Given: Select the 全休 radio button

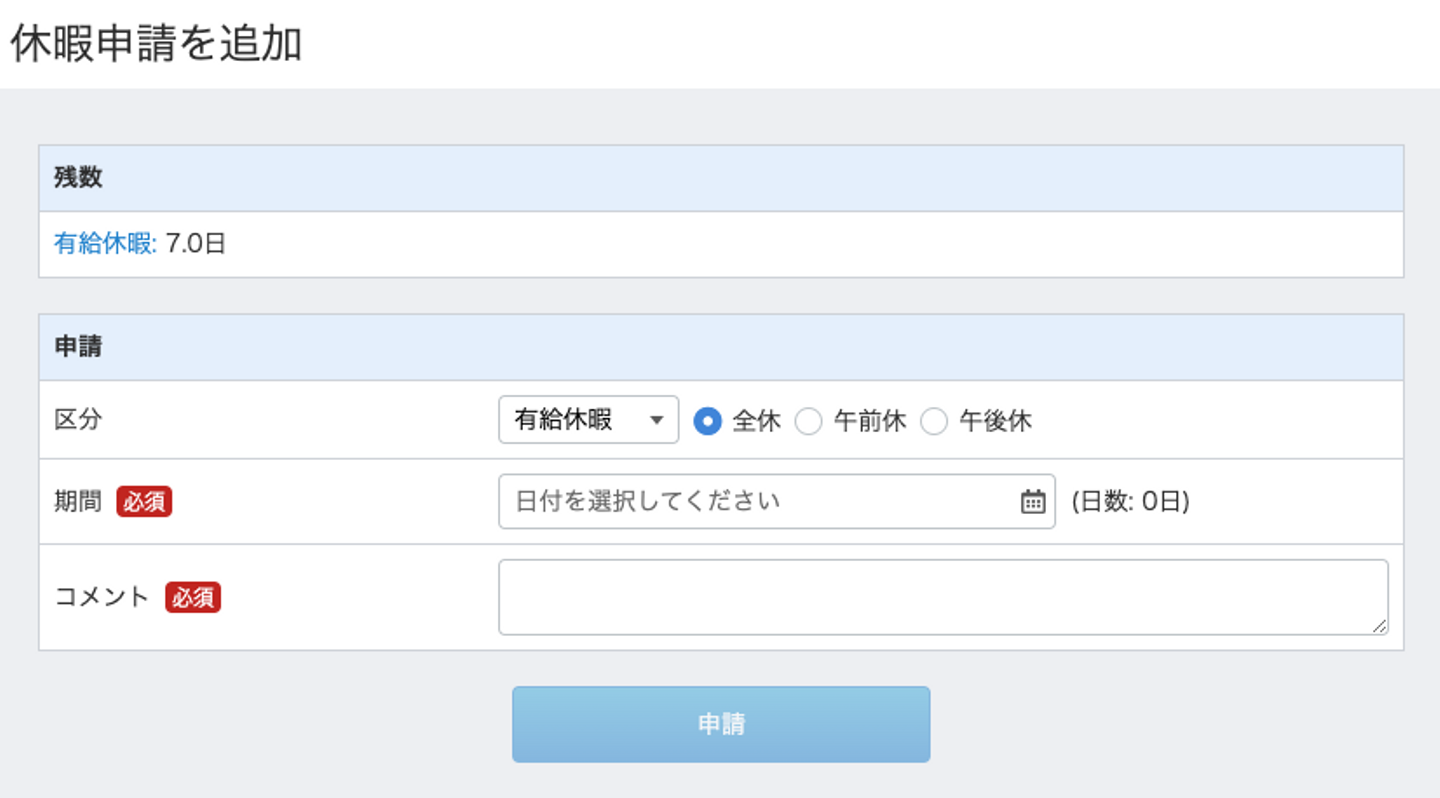Looking at the screenshot, I should tap(708, 421).
